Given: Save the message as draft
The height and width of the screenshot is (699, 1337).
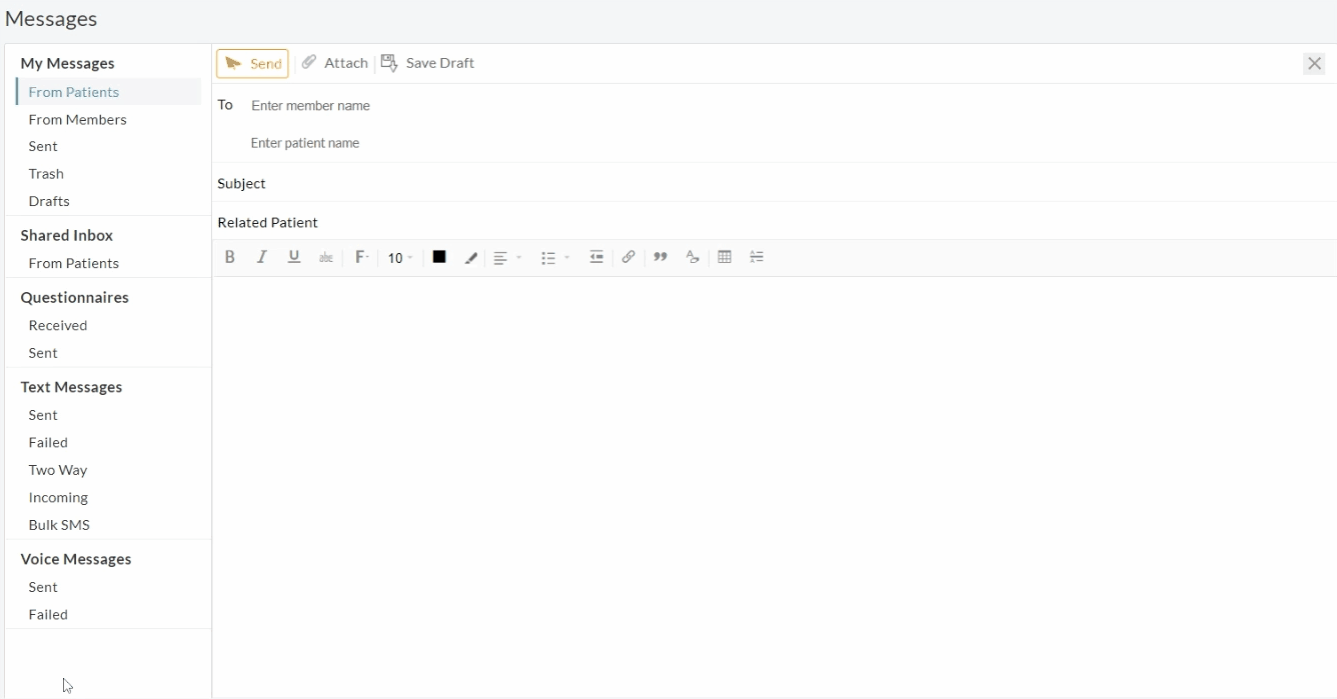Looking at the screenshot, I should [428, 63].
